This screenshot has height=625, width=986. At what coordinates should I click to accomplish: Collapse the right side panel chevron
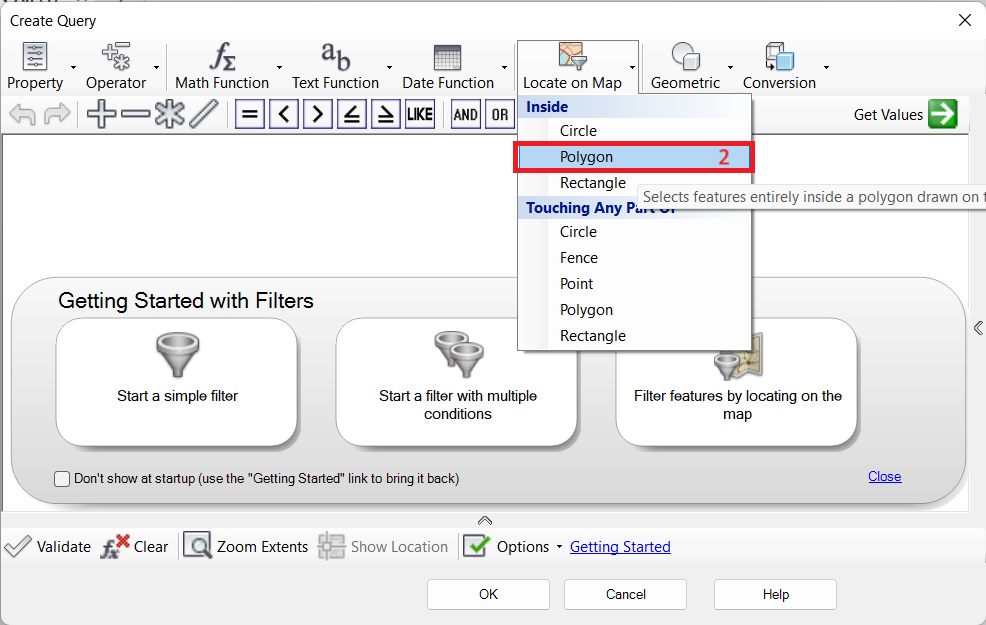pyautogui.click(x=977, y=328)
